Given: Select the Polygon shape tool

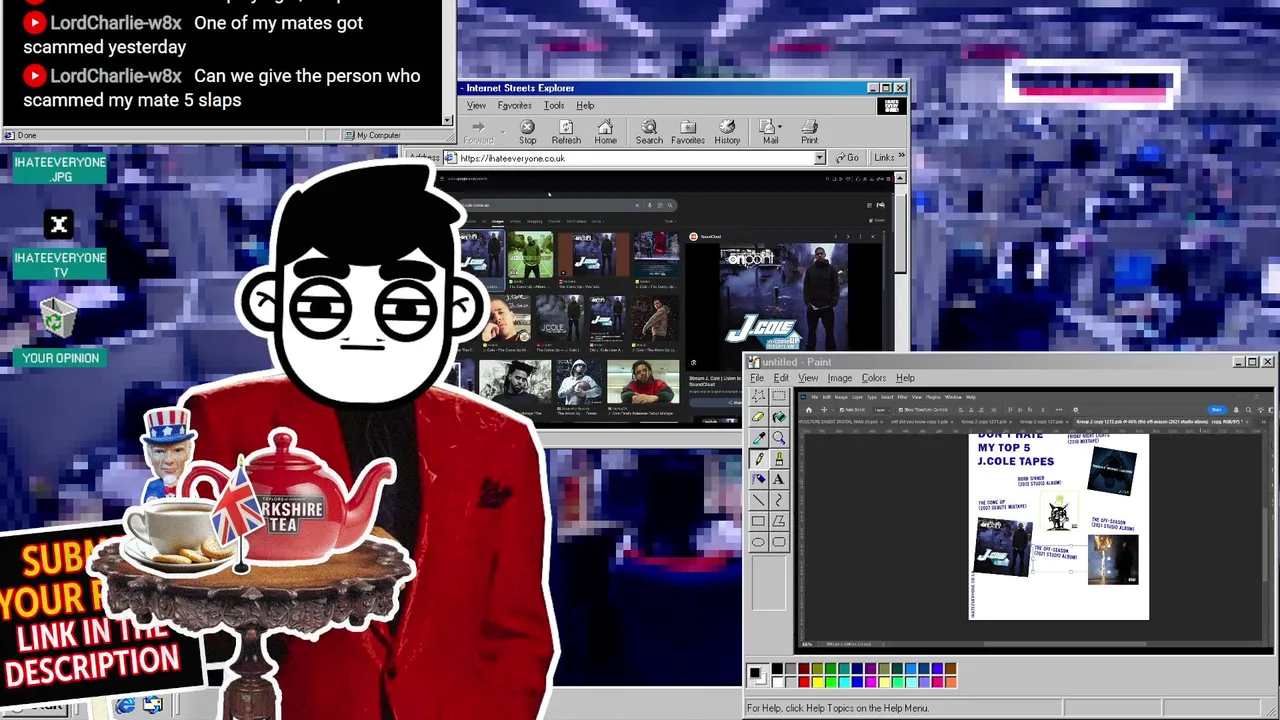Looking at the screenshot, I should point(779,521).
